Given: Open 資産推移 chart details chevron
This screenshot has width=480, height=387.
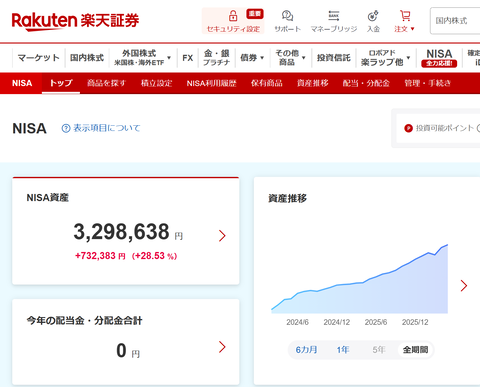Looking at the screenshot, I should (x=464, y=286).
